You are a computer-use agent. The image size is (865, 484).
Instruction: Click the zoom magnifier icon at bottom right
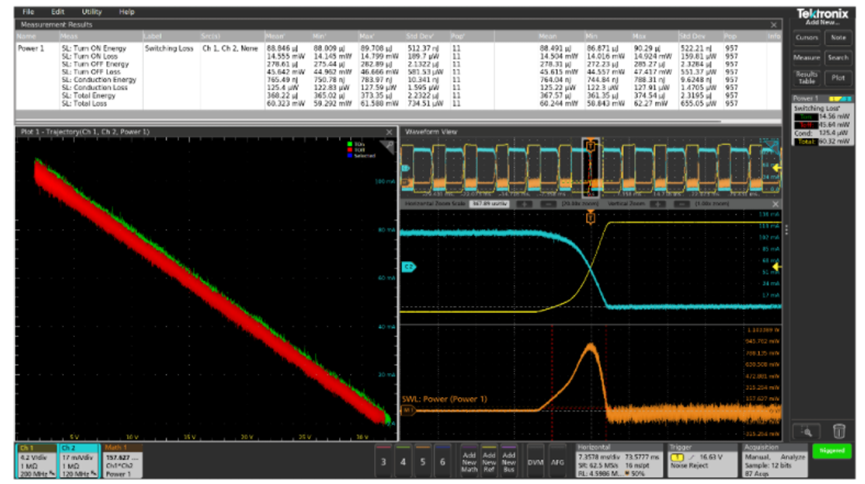point(807,431)
